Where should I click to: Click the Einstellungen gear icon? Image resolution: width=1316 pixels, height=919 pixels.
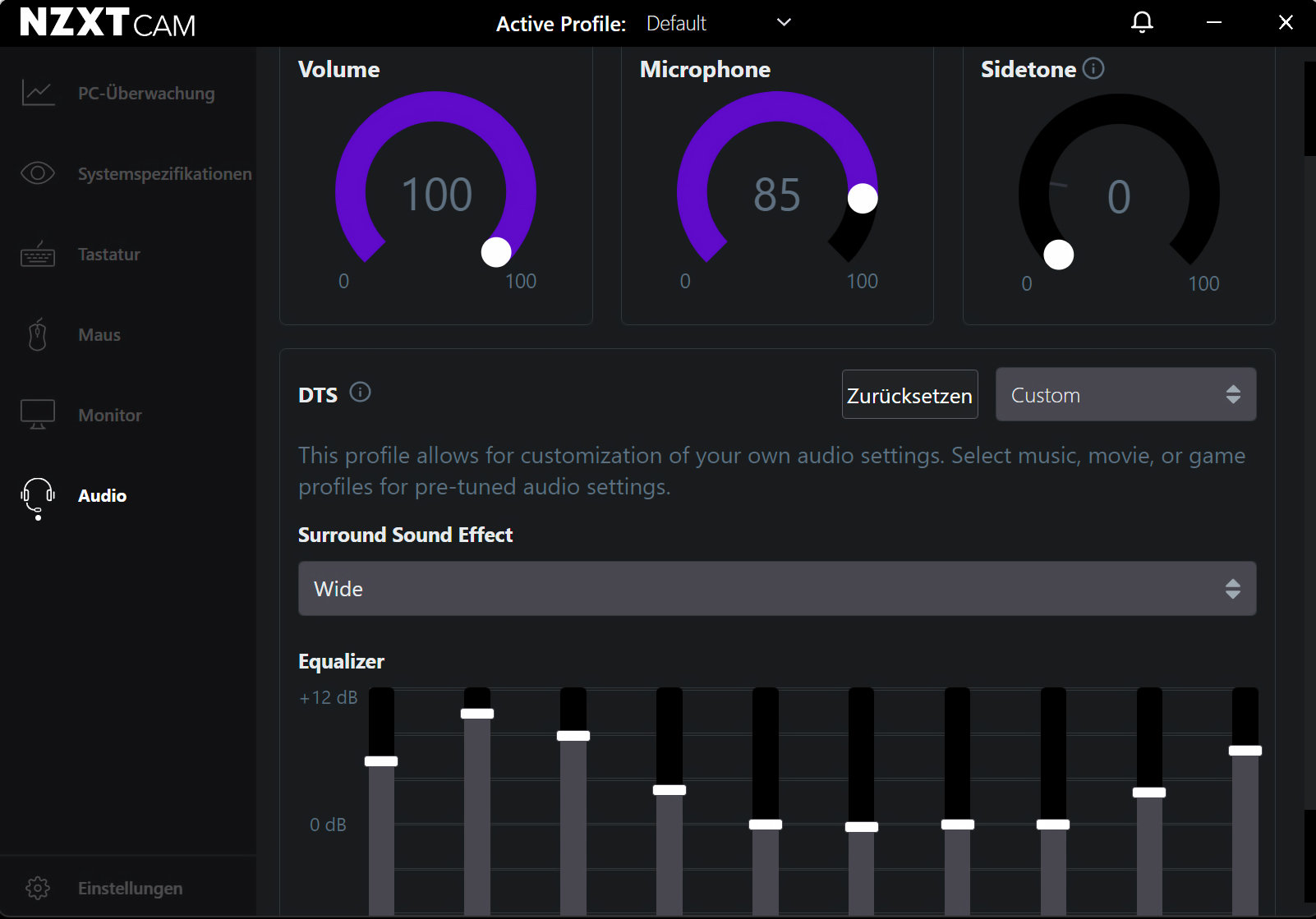pos(38,888)
